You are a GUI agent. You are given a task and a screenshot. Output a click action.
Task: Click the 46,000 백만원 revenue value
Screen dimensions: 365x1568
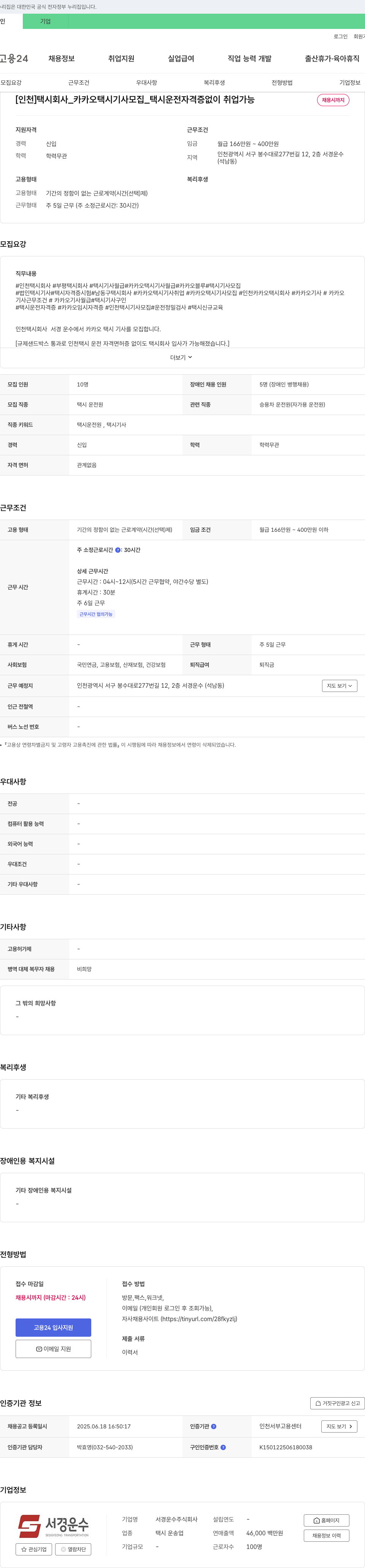pos(265,1533)
